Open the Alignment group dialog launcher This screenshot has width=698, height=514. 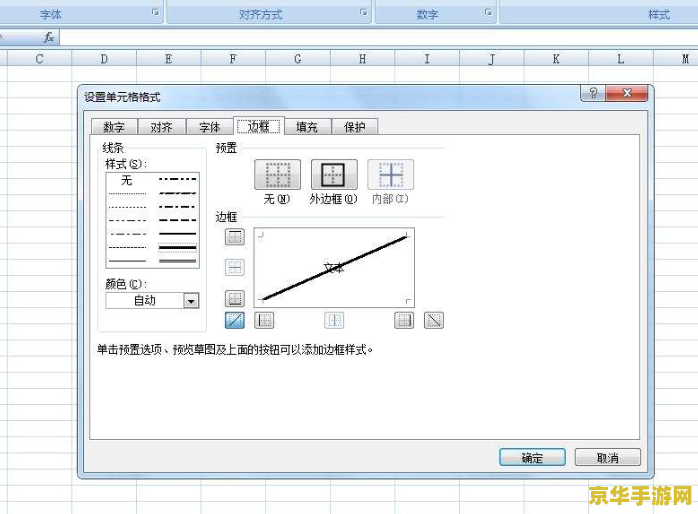(363, 12)
